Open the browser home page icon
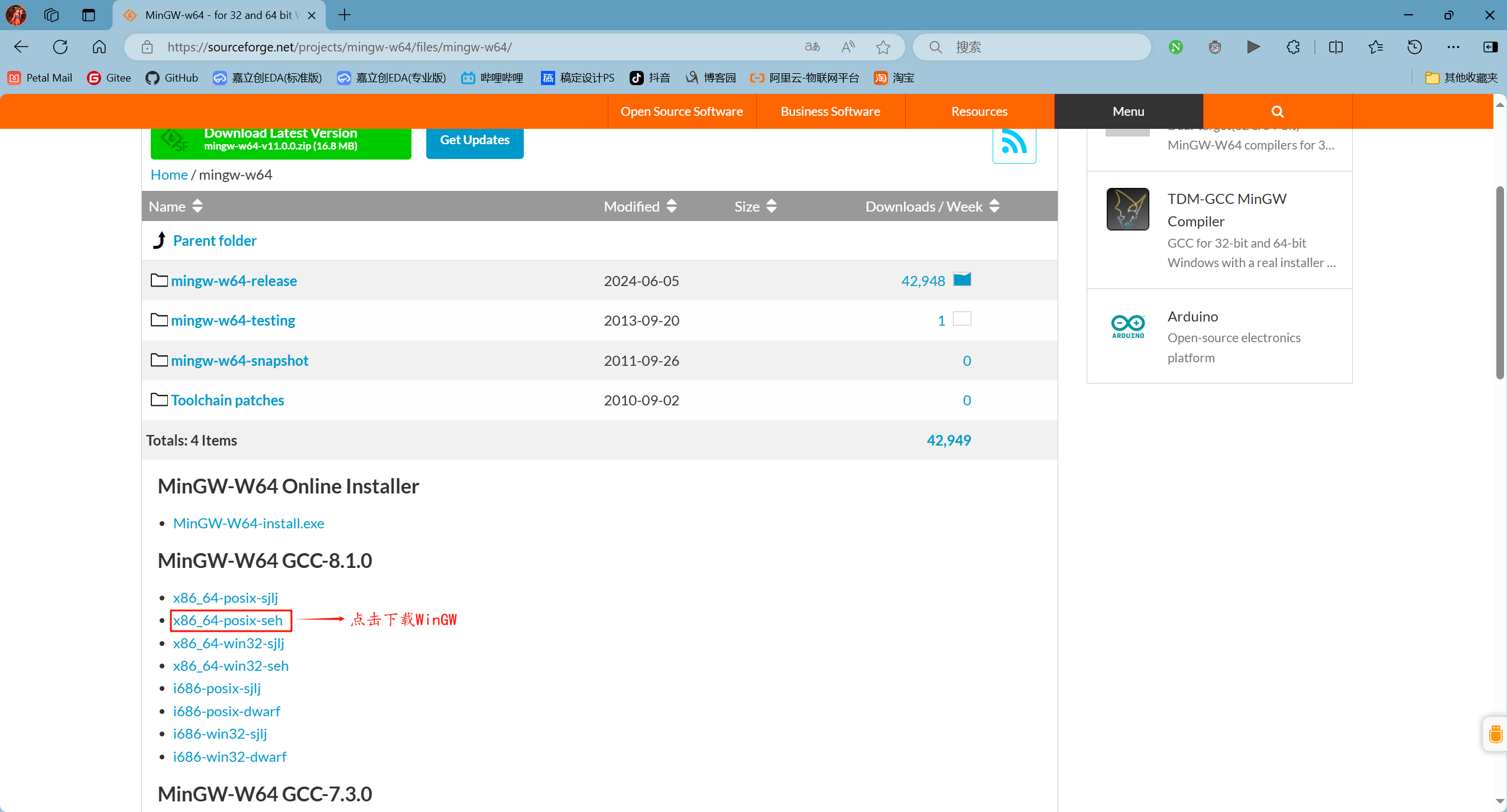The height and width of the screenshot is (812, 1507). click(x=99, y=47)
